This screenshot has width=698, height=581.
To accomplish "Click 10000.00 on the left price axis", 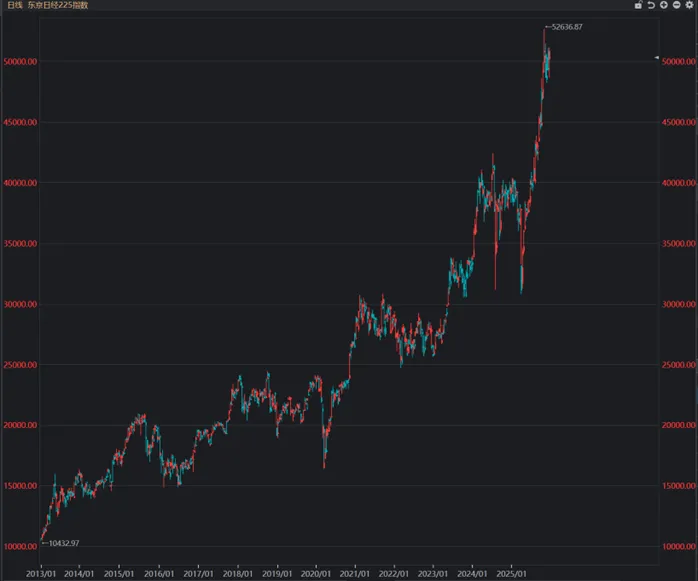I will [20, 546].
